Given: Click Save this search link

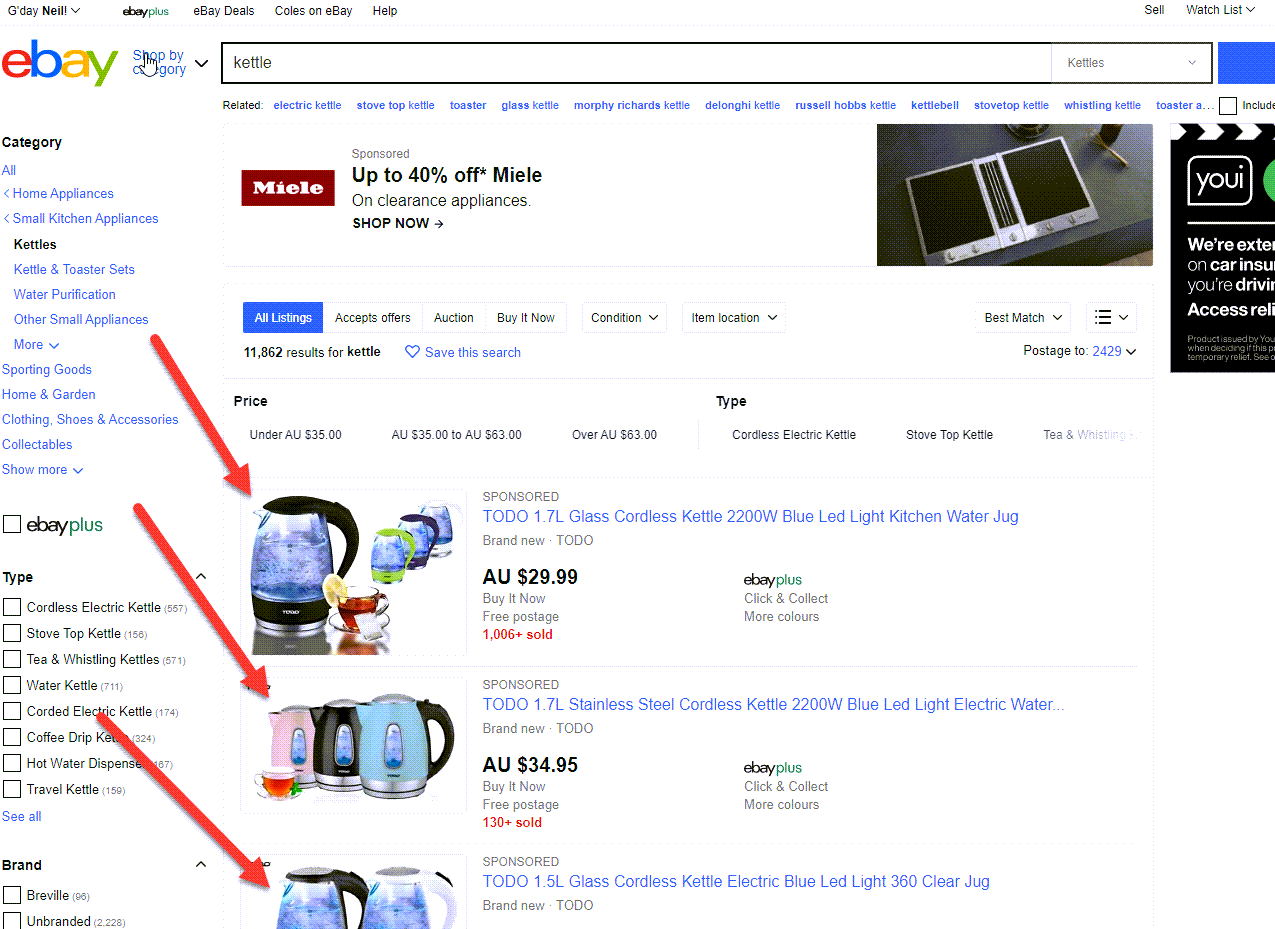Looking at the screenshot, I should pyautogui.click(x=473, y=352).
